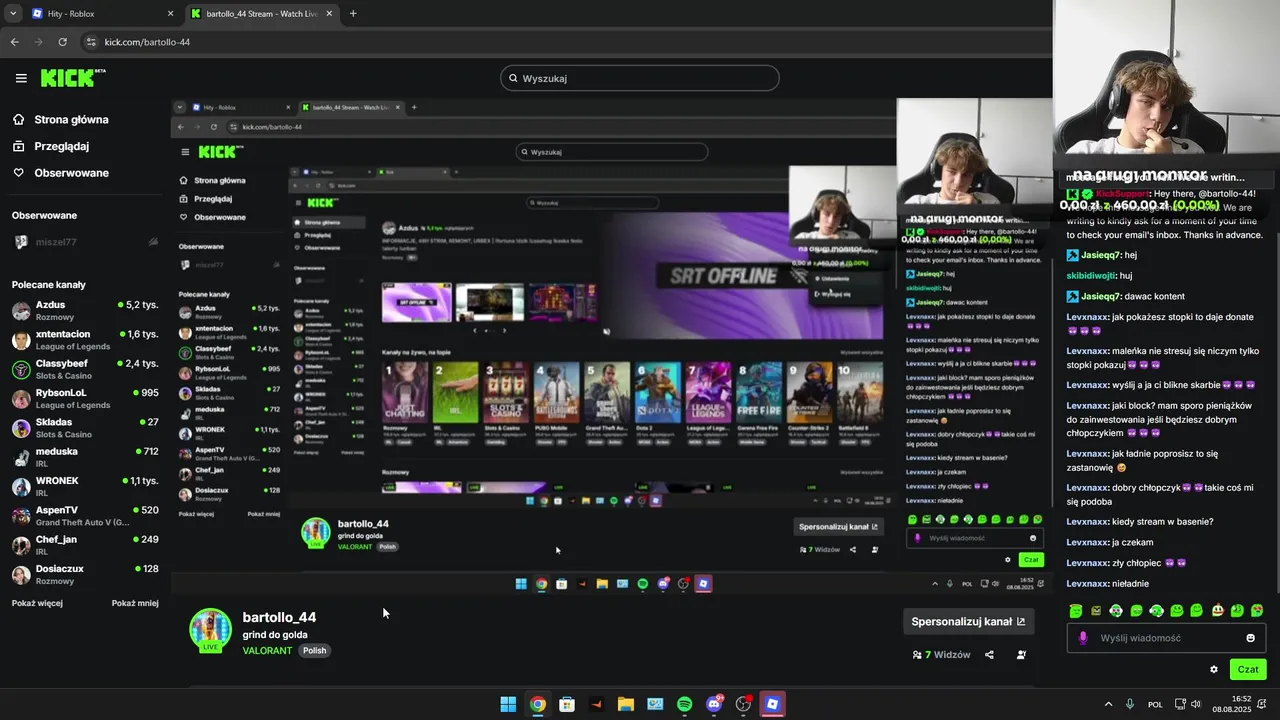Open the Składas channel
1280x720 pixels.
pos(86,427)
